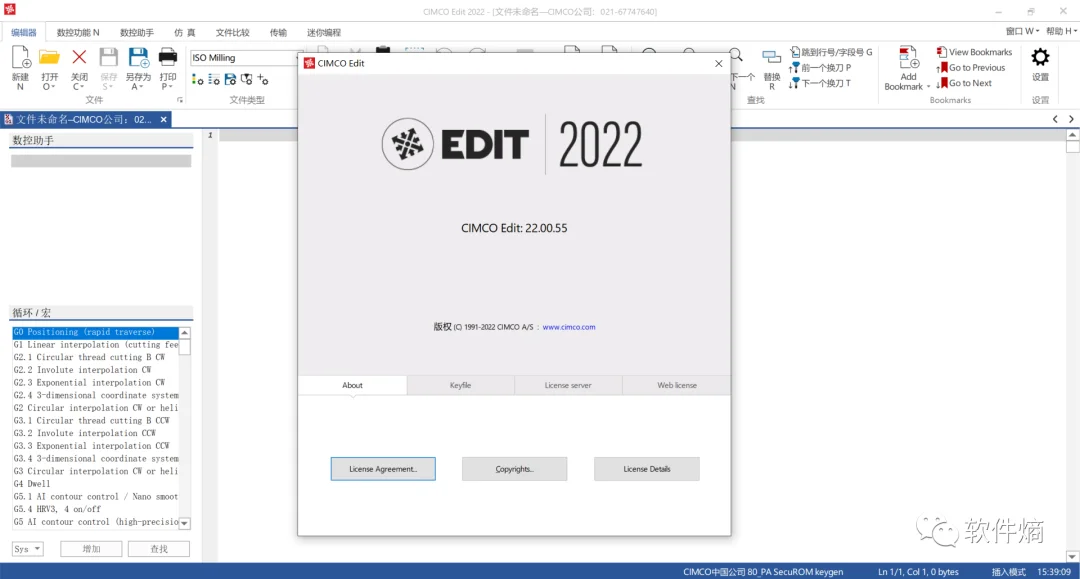1080x579 pixels.
Task: Go to Next bookmark
Action: pyautogui.click(x=968, y=83)
